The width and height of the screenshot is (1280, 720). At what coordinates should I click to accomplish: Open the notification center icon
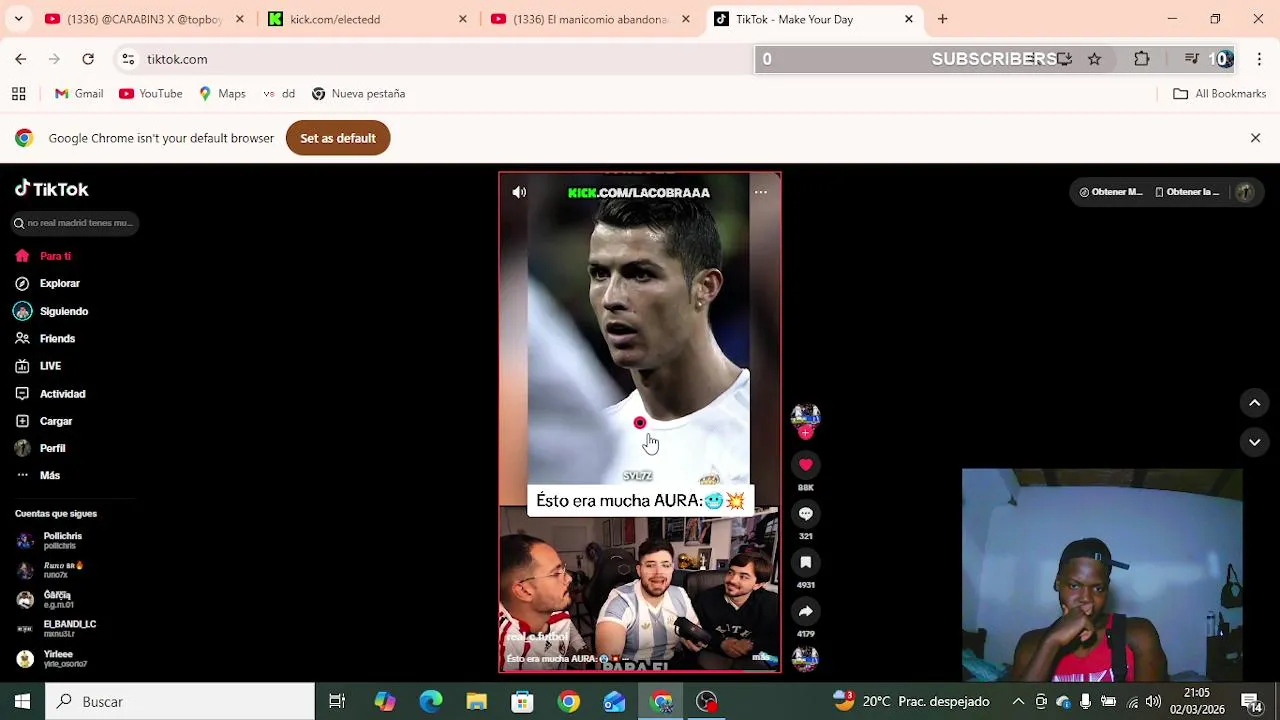1250,702
